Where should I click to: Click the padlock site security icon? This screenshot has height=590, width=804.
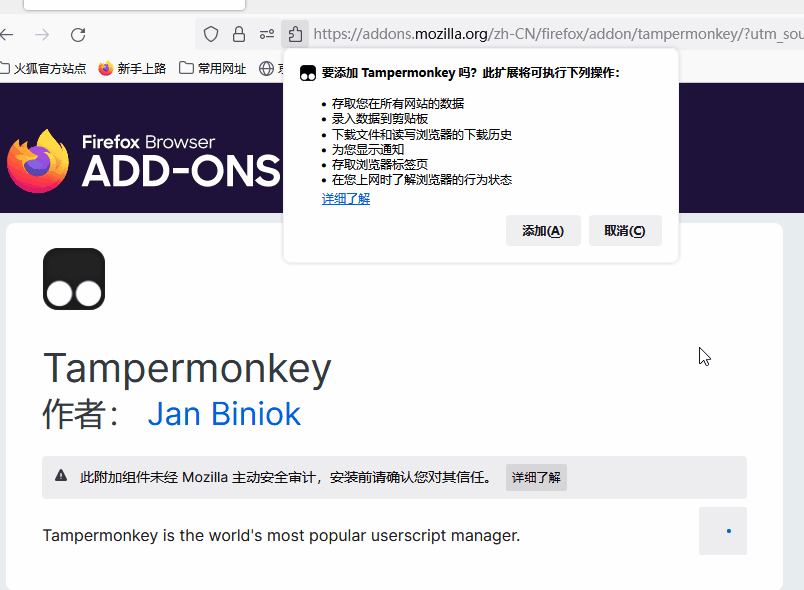coord(239,34)
